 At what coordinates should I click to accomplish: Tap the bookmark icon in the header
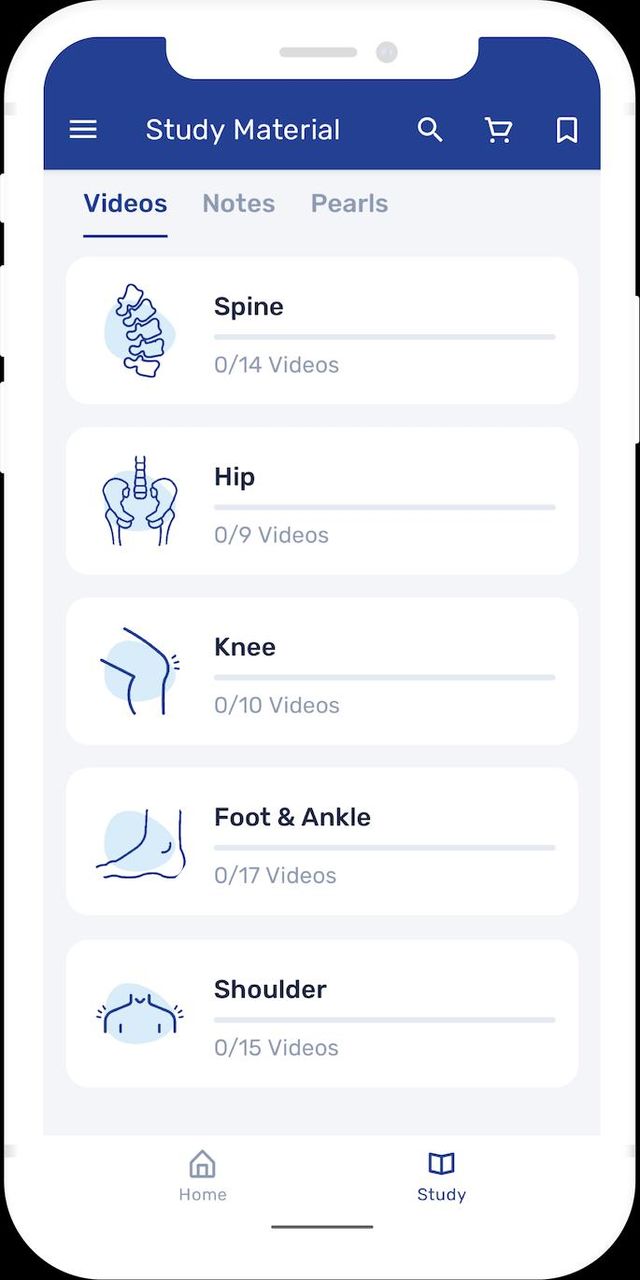[x=565, y=129]
